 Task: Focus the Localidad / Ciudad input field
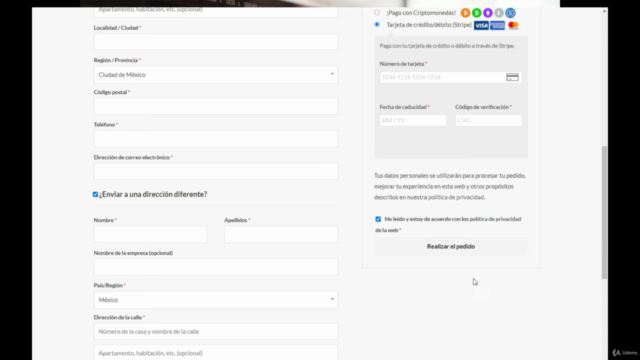[x=216, y=42]
